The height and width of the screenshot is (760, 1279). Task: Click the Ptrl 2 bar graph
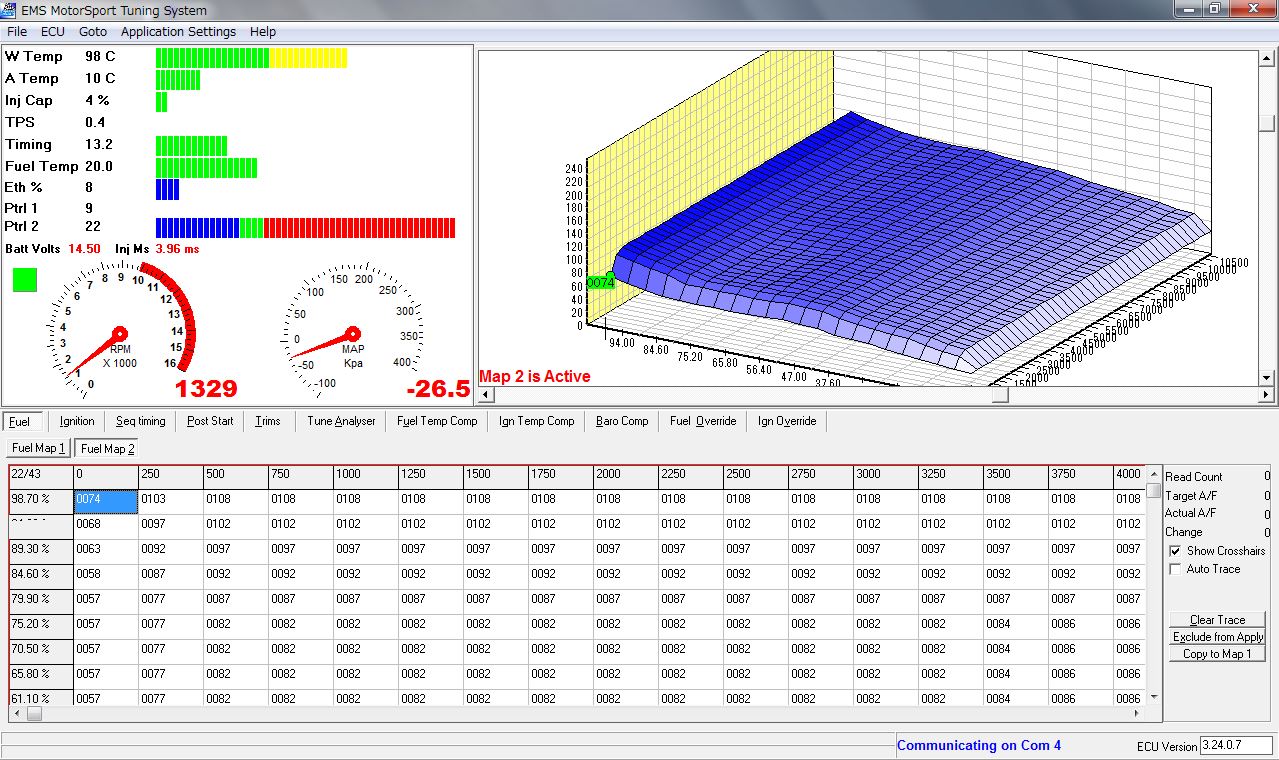coord(305,228)
